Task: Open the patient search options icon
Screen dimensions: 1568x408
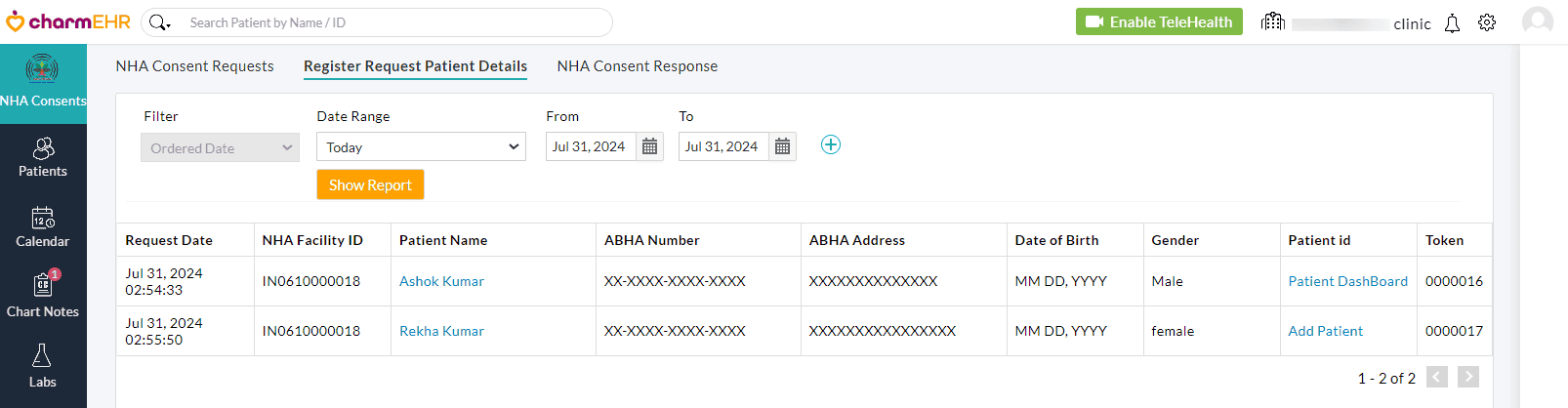Action: point(159,22)
